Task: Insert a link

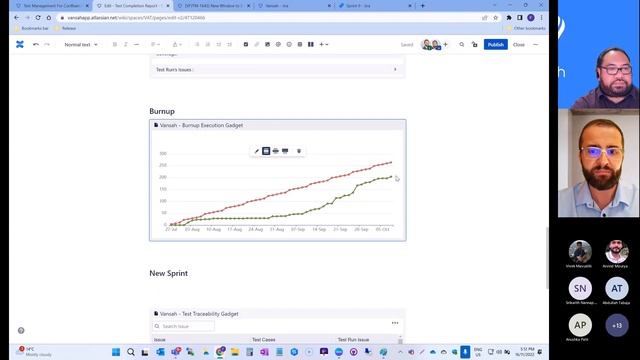Action: tap(257, 44)
